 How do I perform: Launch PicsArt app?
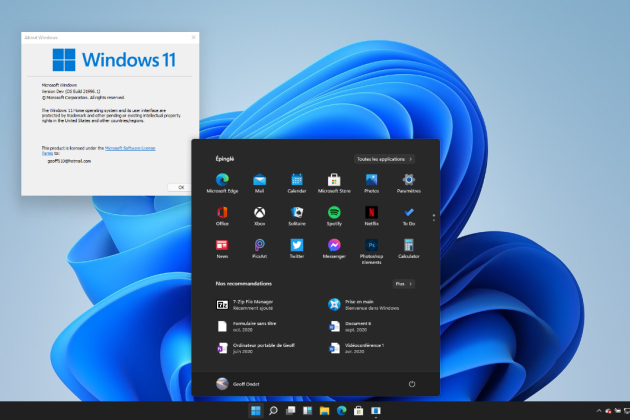point(260,248)
